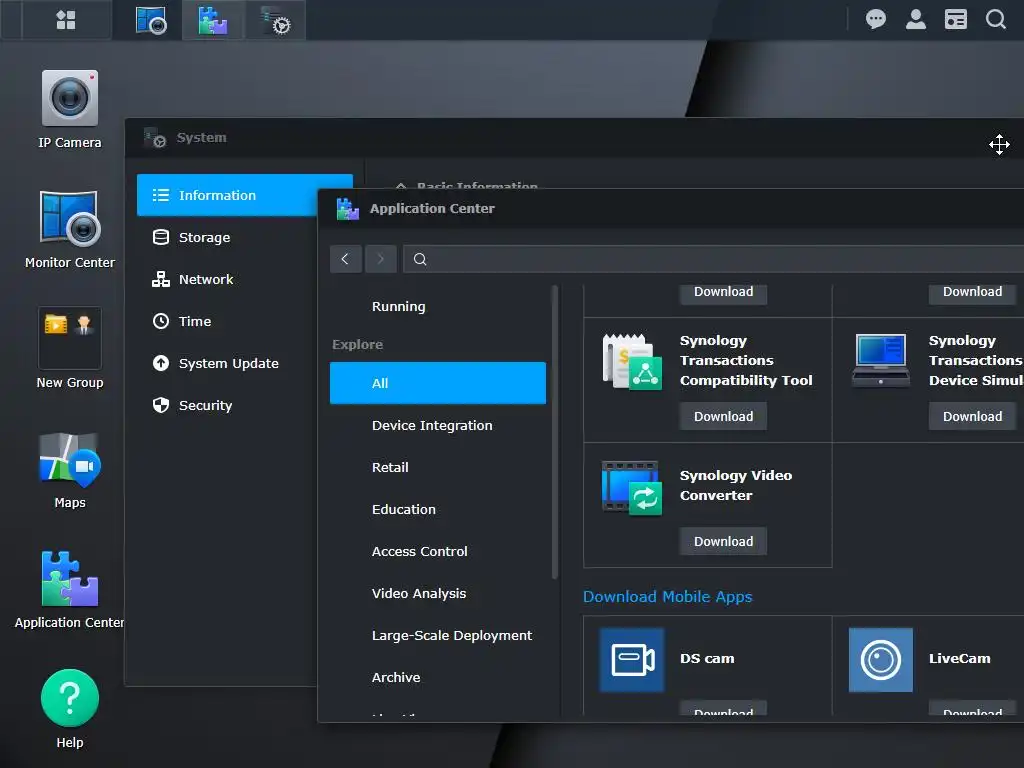Switch to Application Center taskbar icon
Screen dimensions: 1024x768
click(213, 20)
